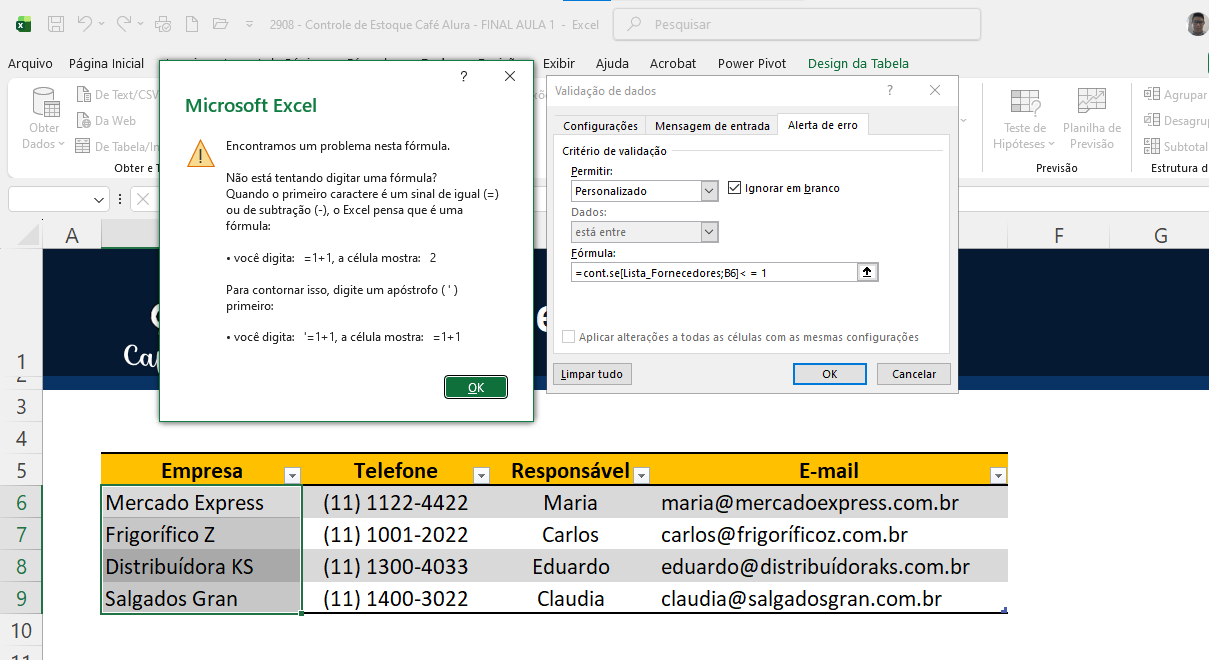Open the Power Pivot ribbon tab
The height and width of the screenshot is (660, 1209).
pyautogui.click(x=752, y=63)
